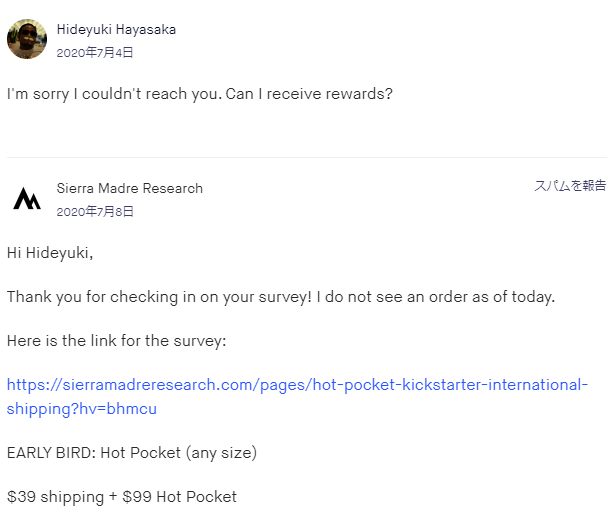
Task: Click the Sierra Madre Research mountain logo
Action: [27, 199]
